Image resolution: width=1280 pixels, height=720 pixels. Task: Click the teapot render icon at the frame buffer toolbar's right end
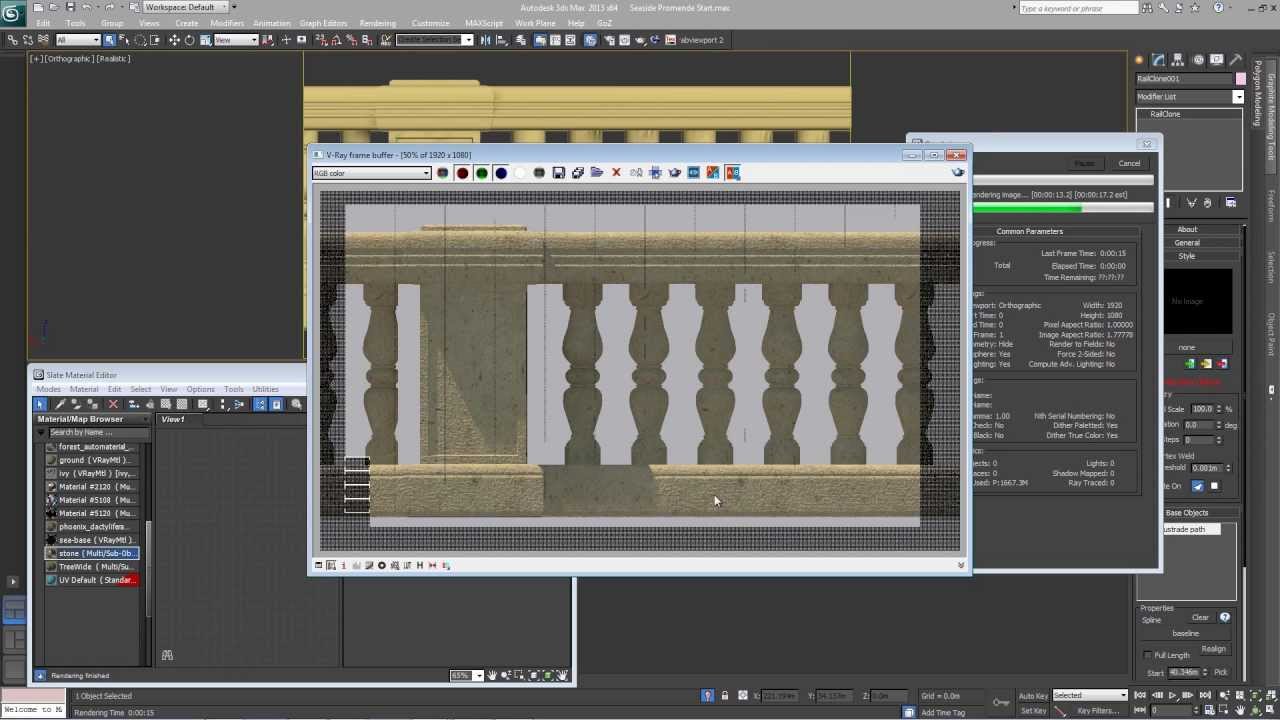(x=958, y=173)
